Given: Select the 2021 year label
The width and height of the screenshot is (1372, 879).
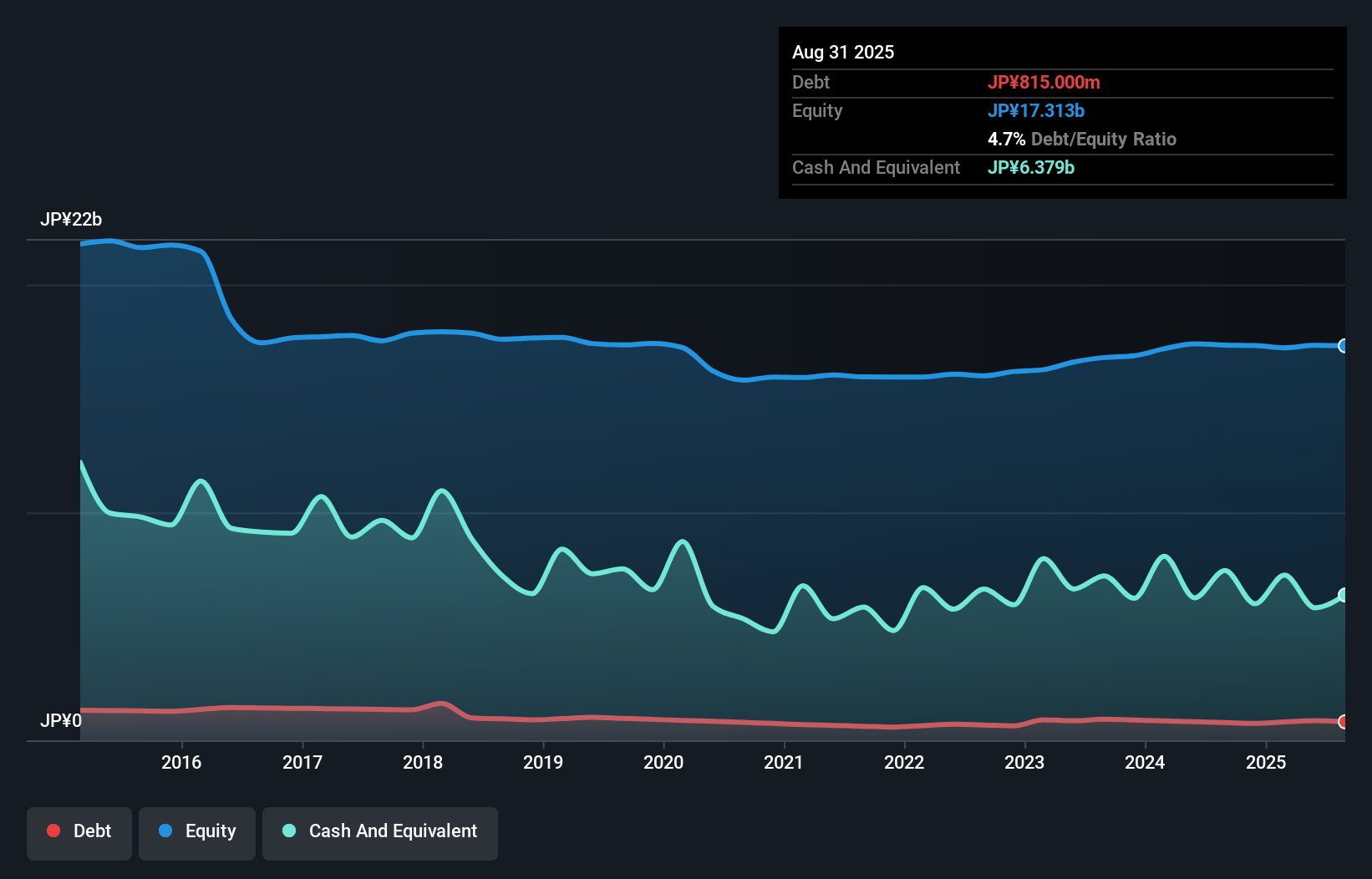Looking at the screenshot, I should tap(782, 762).
